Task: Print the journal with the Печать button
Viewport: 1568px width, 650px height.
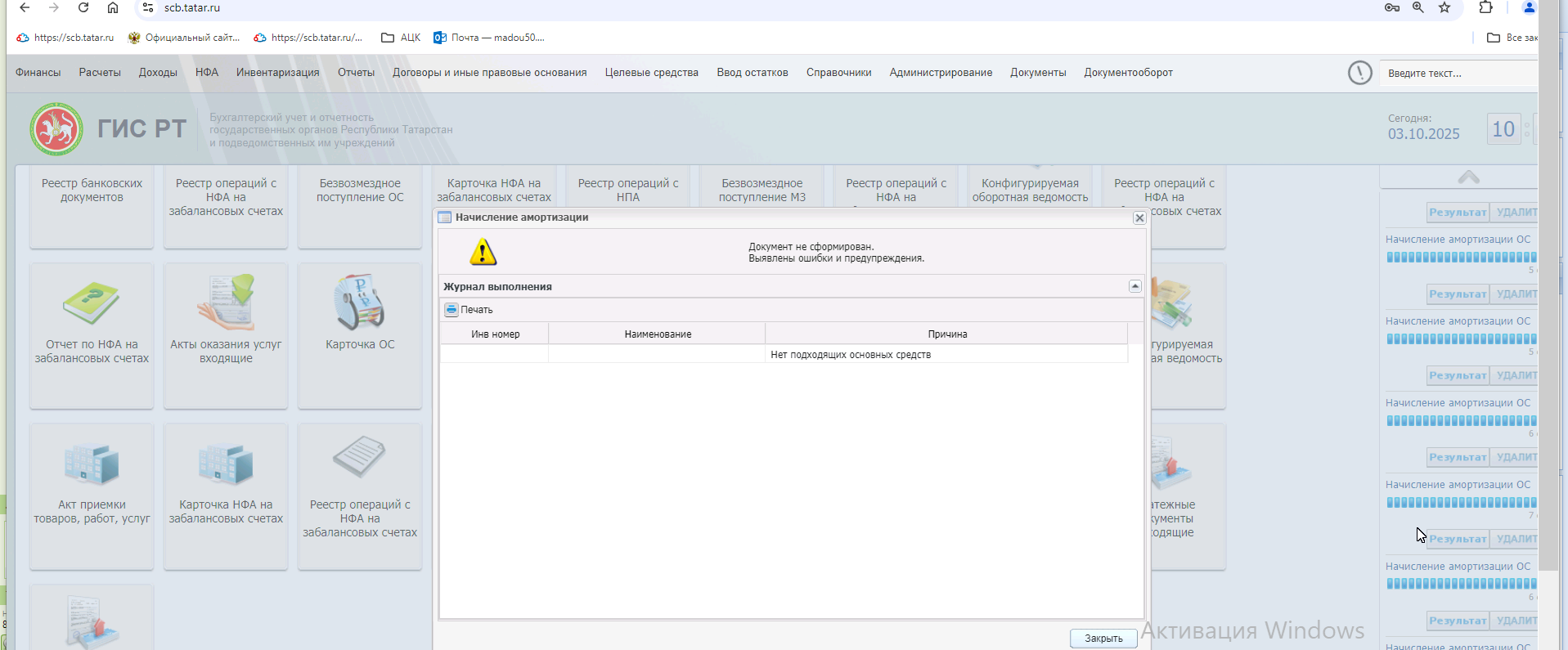Action: point(469,310)
